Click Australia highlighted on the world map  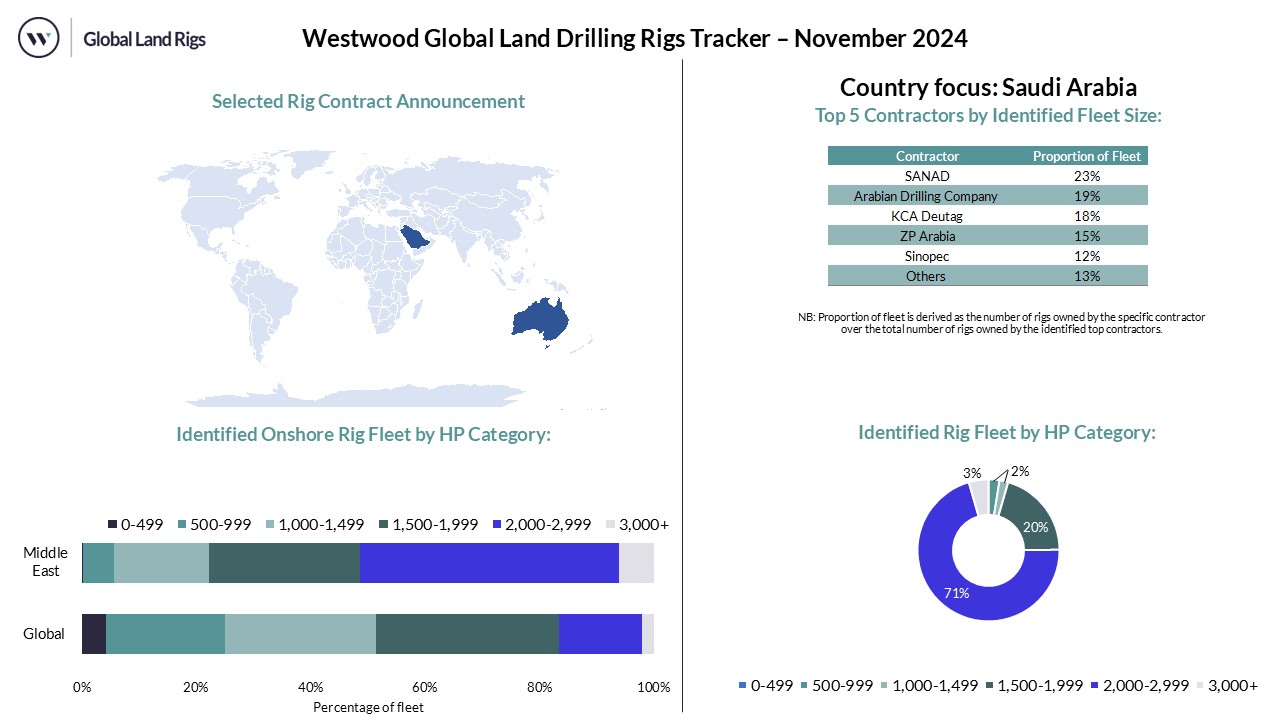(541, 318)
